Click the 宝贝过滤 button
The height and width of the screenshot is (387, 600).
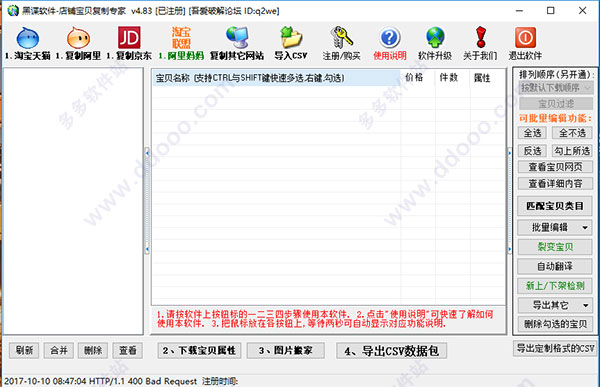556,104
